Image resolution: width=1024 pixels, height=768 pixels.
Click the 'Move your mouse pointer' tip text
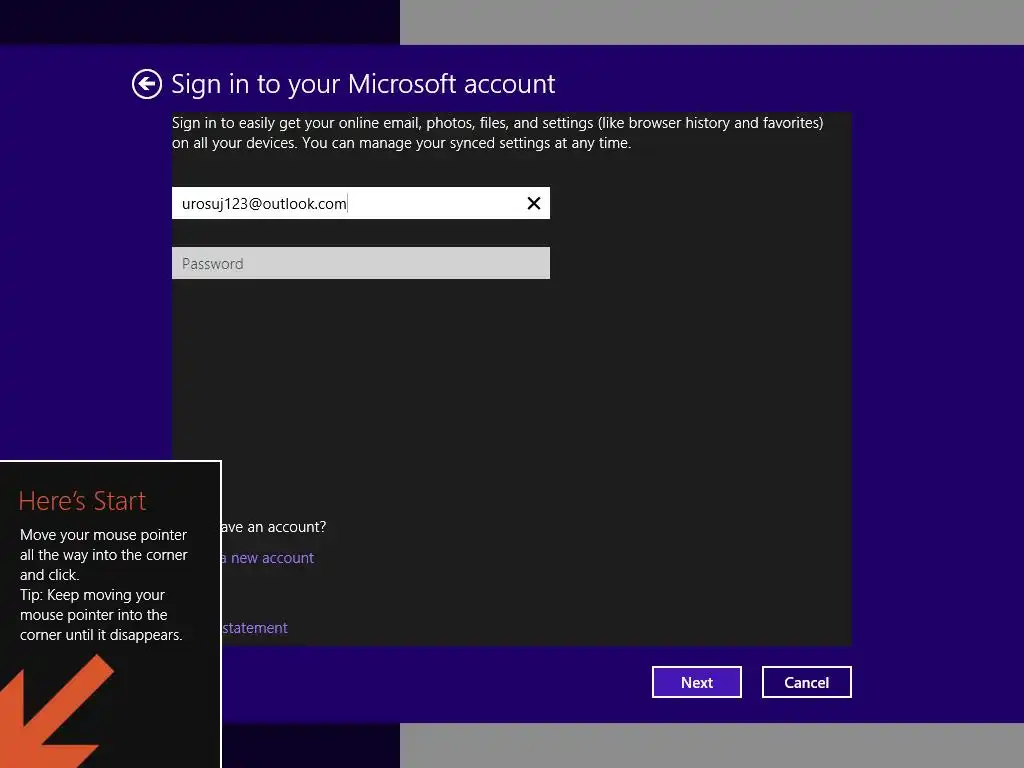pyautogui.click(x=104, y=584)
